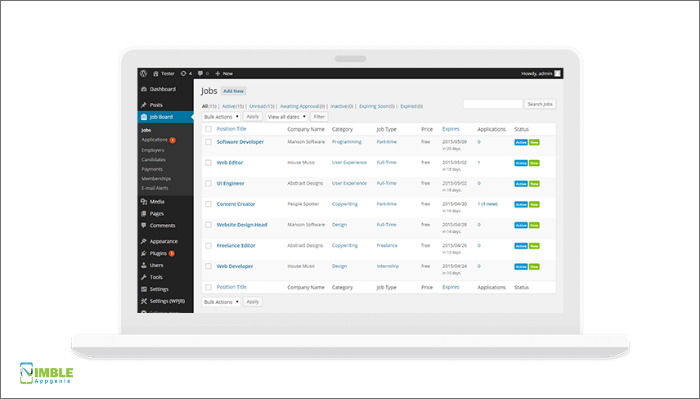Filter jobs by Awaiting Approval link
This screenshot has width=700, height=399.
[x=302, y=106]
